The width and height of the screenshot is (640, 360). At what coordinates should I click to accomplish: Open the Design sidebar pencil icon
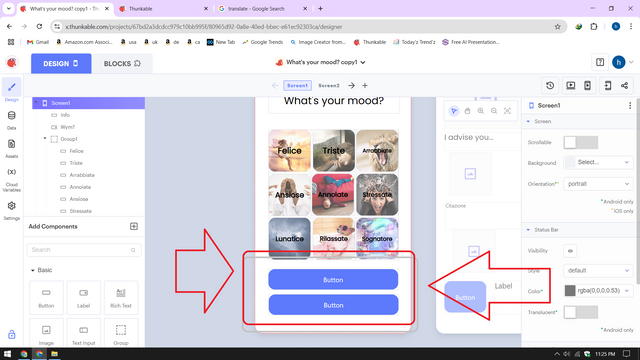coord(11,87)
